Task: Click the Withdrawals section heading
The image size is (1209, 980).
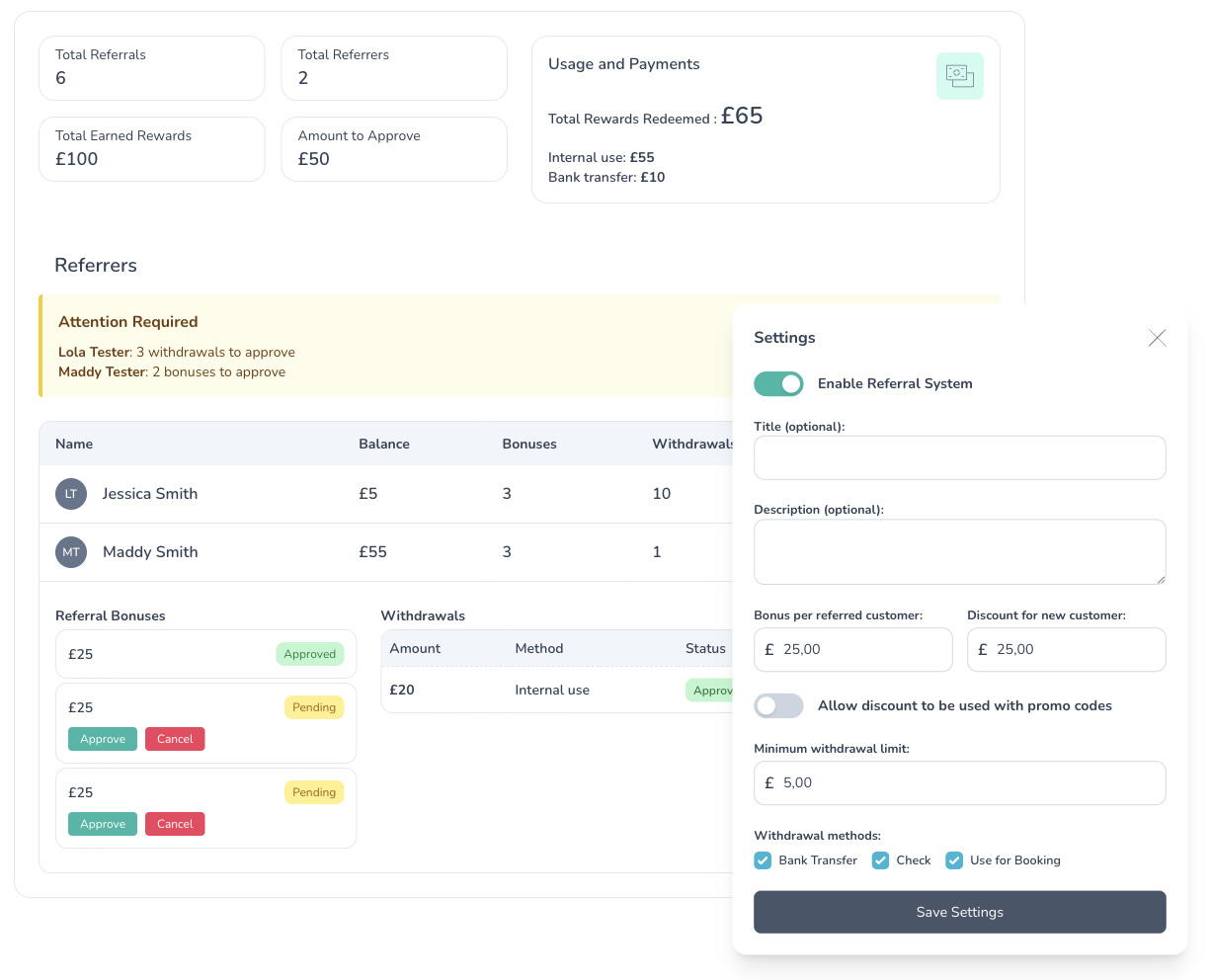Action: point(423,615)
